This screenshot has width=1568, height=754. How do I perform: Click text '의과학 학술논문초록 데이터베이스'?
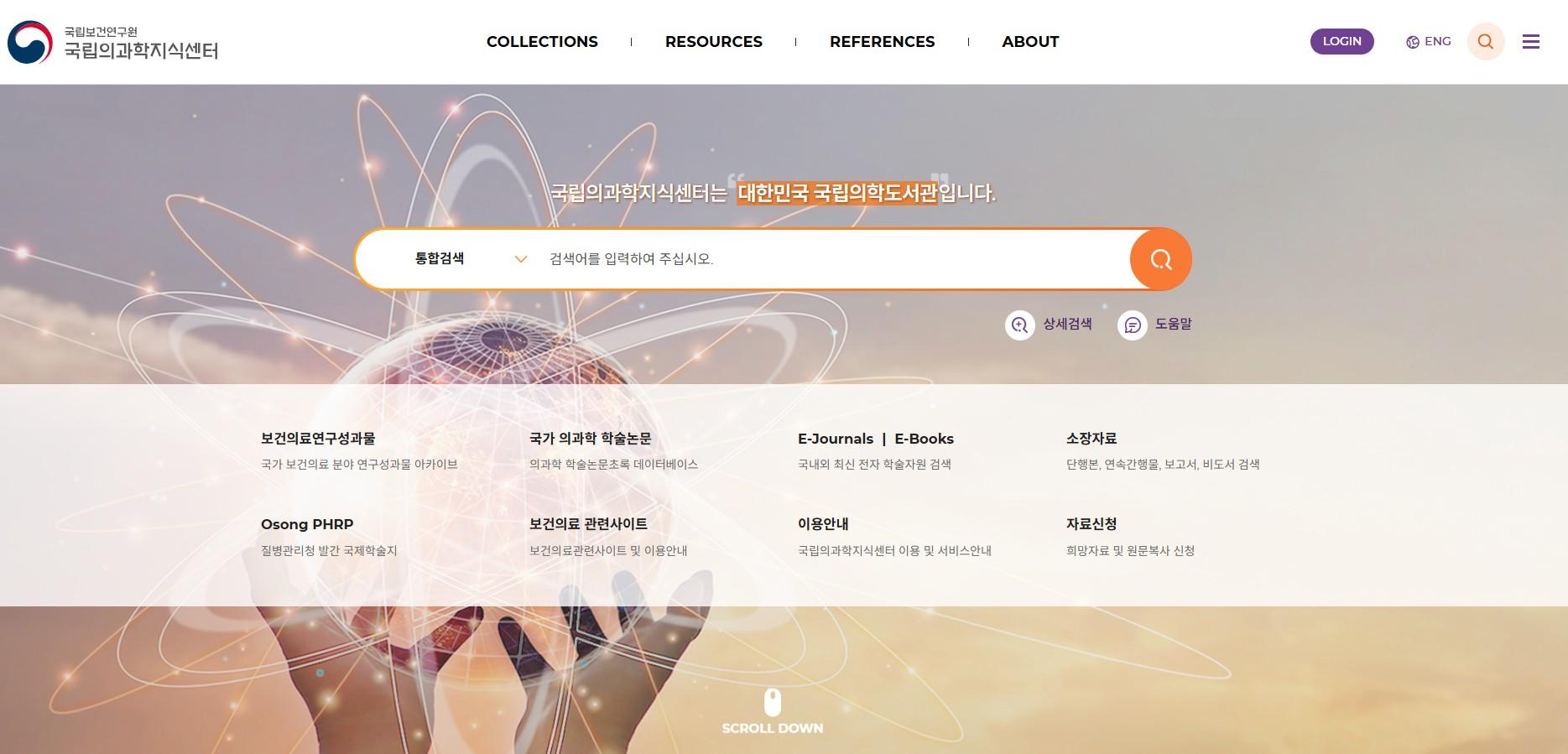613,465
